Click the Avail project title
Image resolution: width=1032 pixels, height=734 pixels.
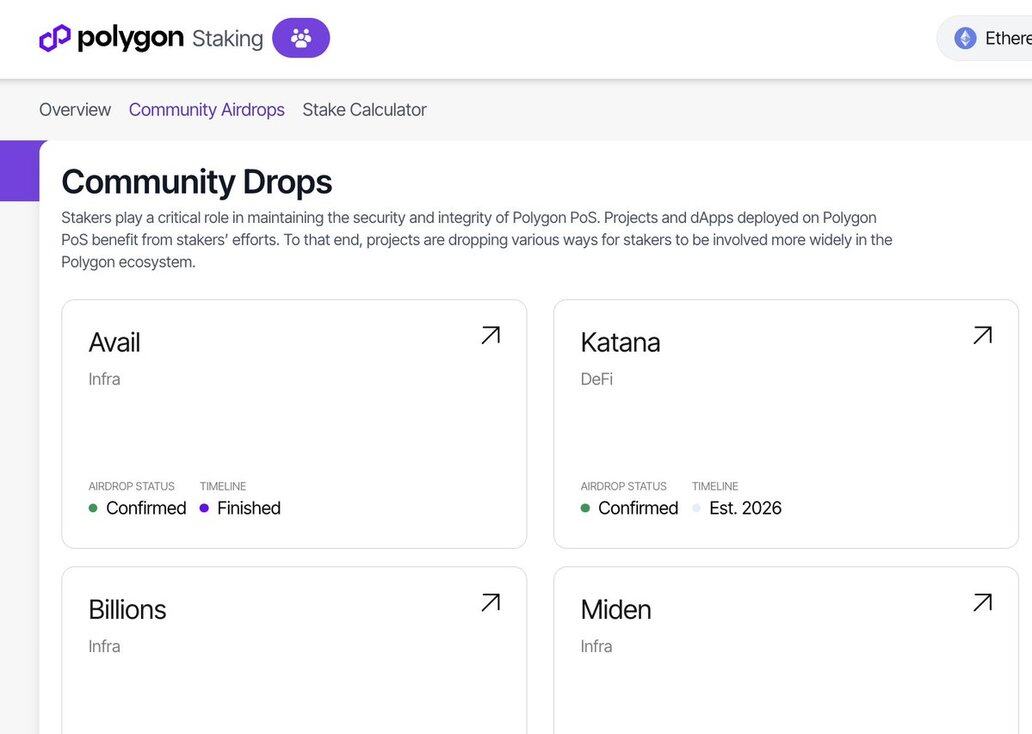(x=114, y=342)
